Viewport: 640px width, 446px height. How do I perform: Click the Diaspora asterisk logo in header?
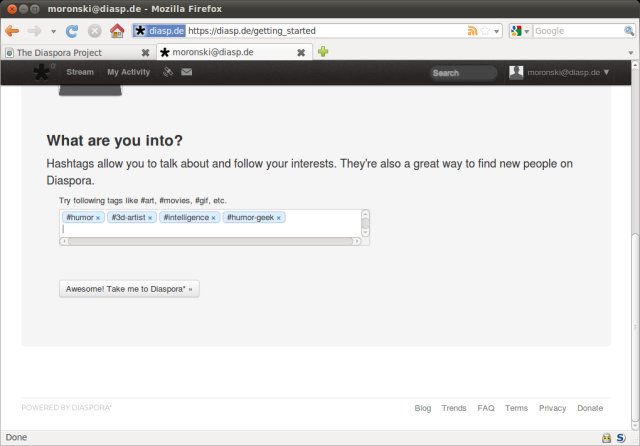[42, 72]
